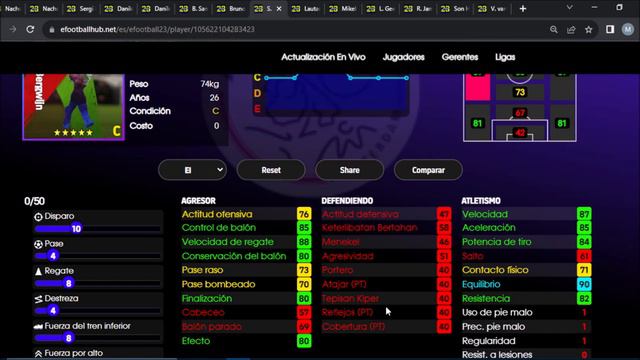Open the Ligas menu
Image resolution: width=640 pixels, height=360 pixels.
pos(505,57)
